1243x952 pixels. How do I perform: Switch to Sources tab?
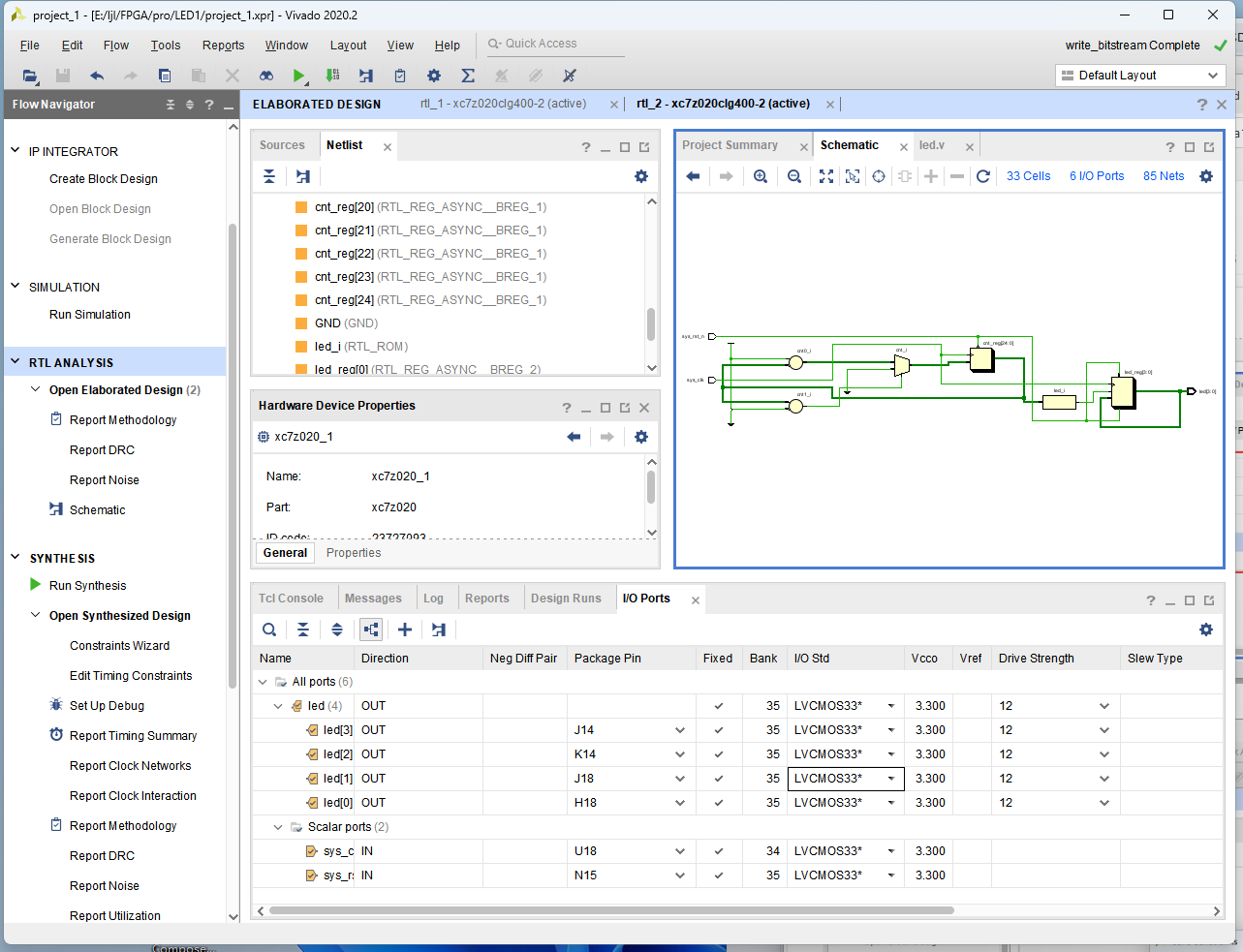point(282,145)
